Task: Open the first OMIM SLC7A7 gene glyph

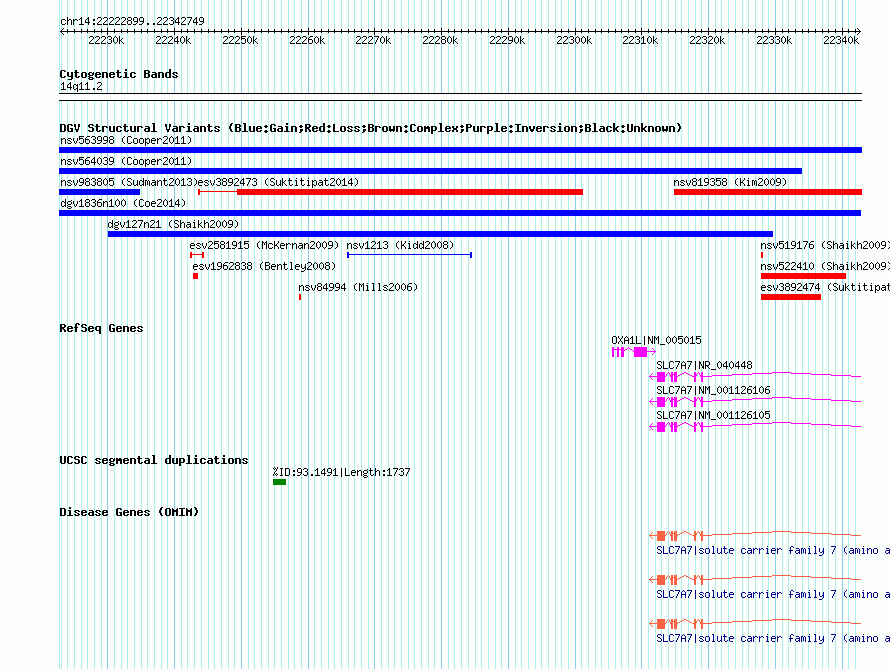Action: point(755,535)
